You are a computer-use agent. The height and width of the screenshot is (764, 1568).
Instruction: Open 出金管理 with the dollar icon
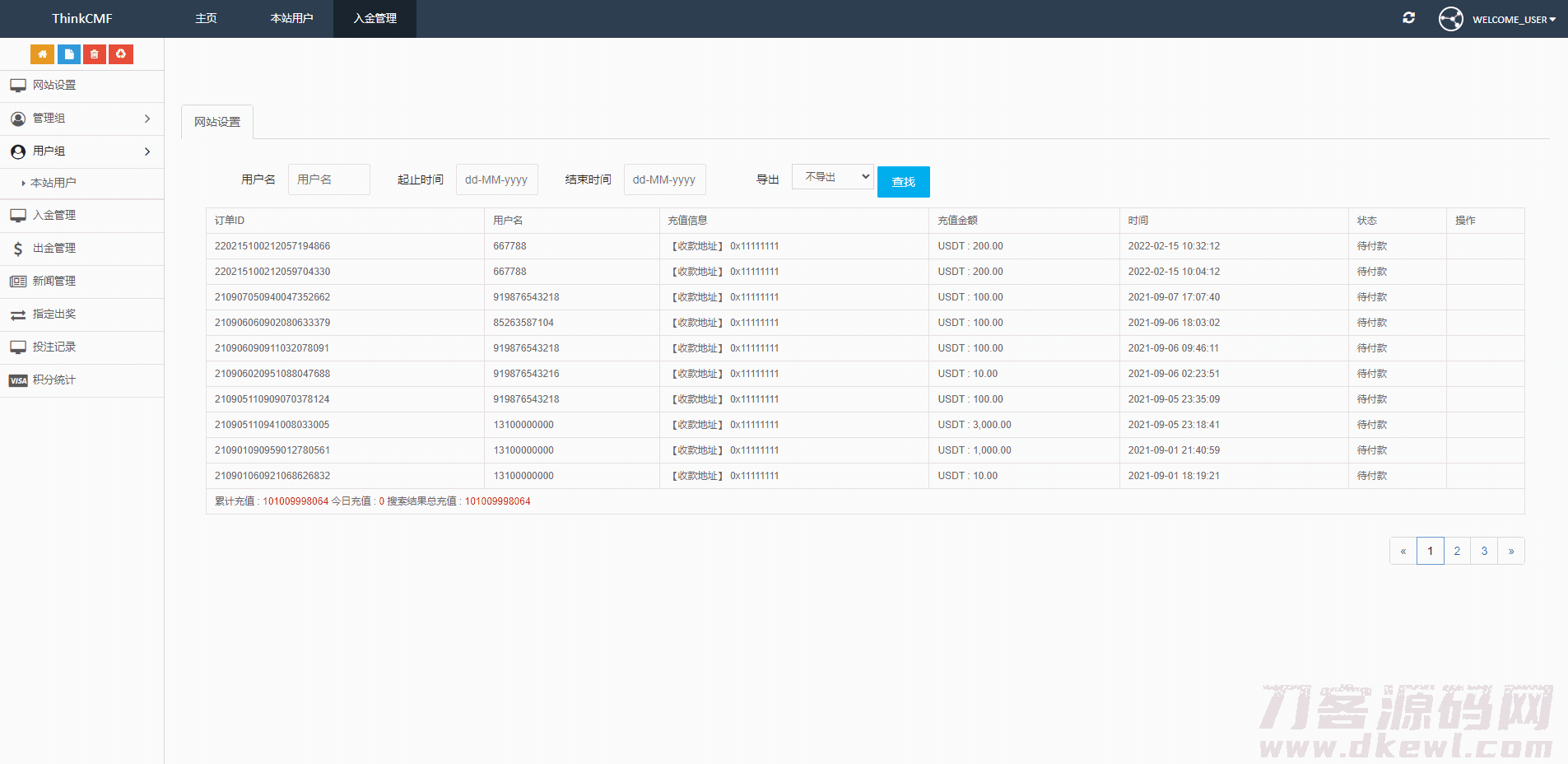54,249
